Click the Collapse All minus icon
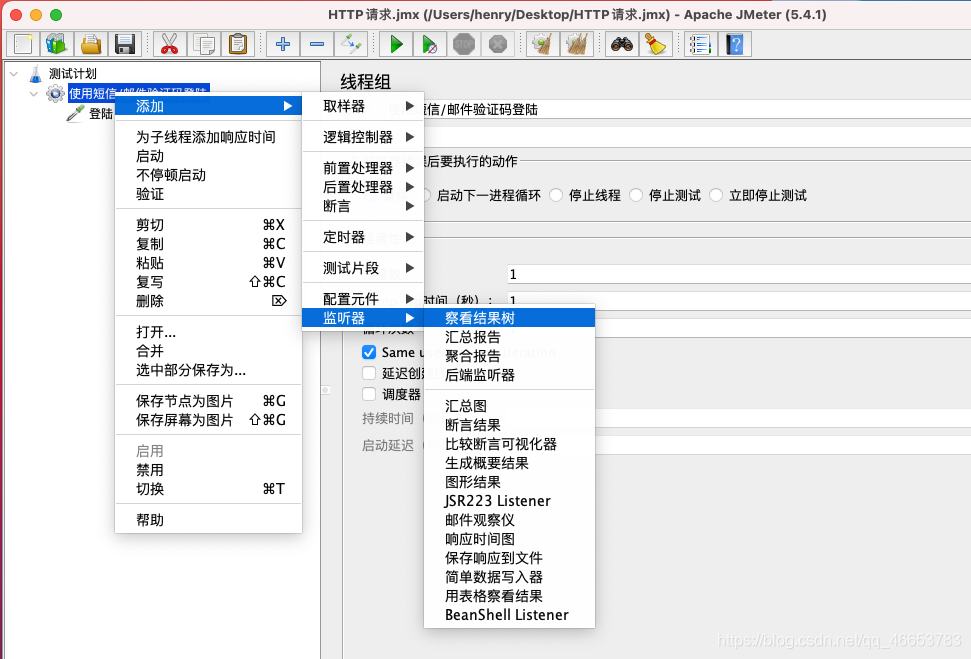The height and width of the screenshot is (659, 971). pyautogui.click(x=317, y=44)
